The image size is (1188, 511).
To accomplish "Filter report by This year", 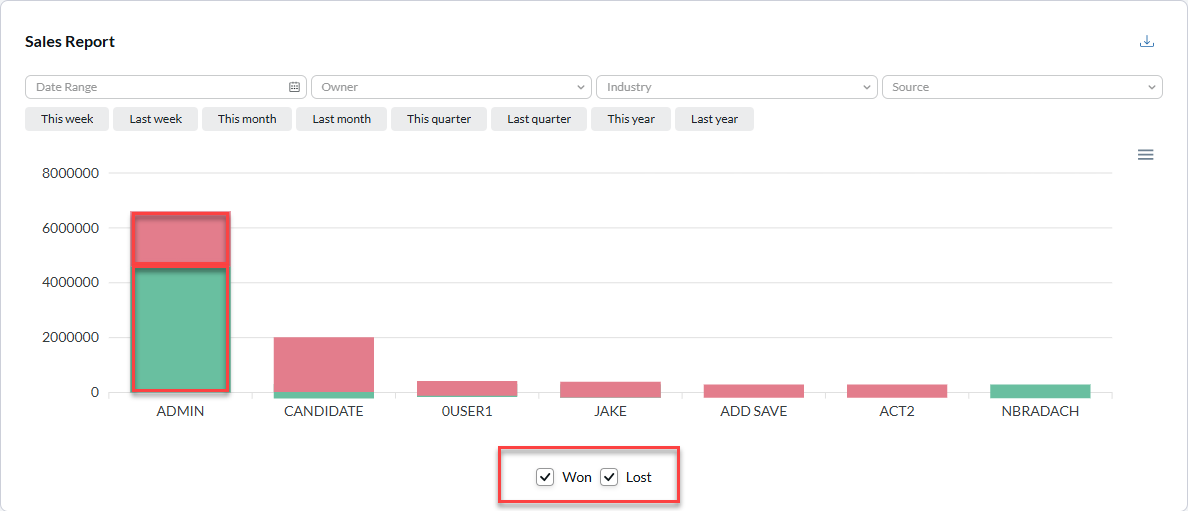I will coord(631,119).
